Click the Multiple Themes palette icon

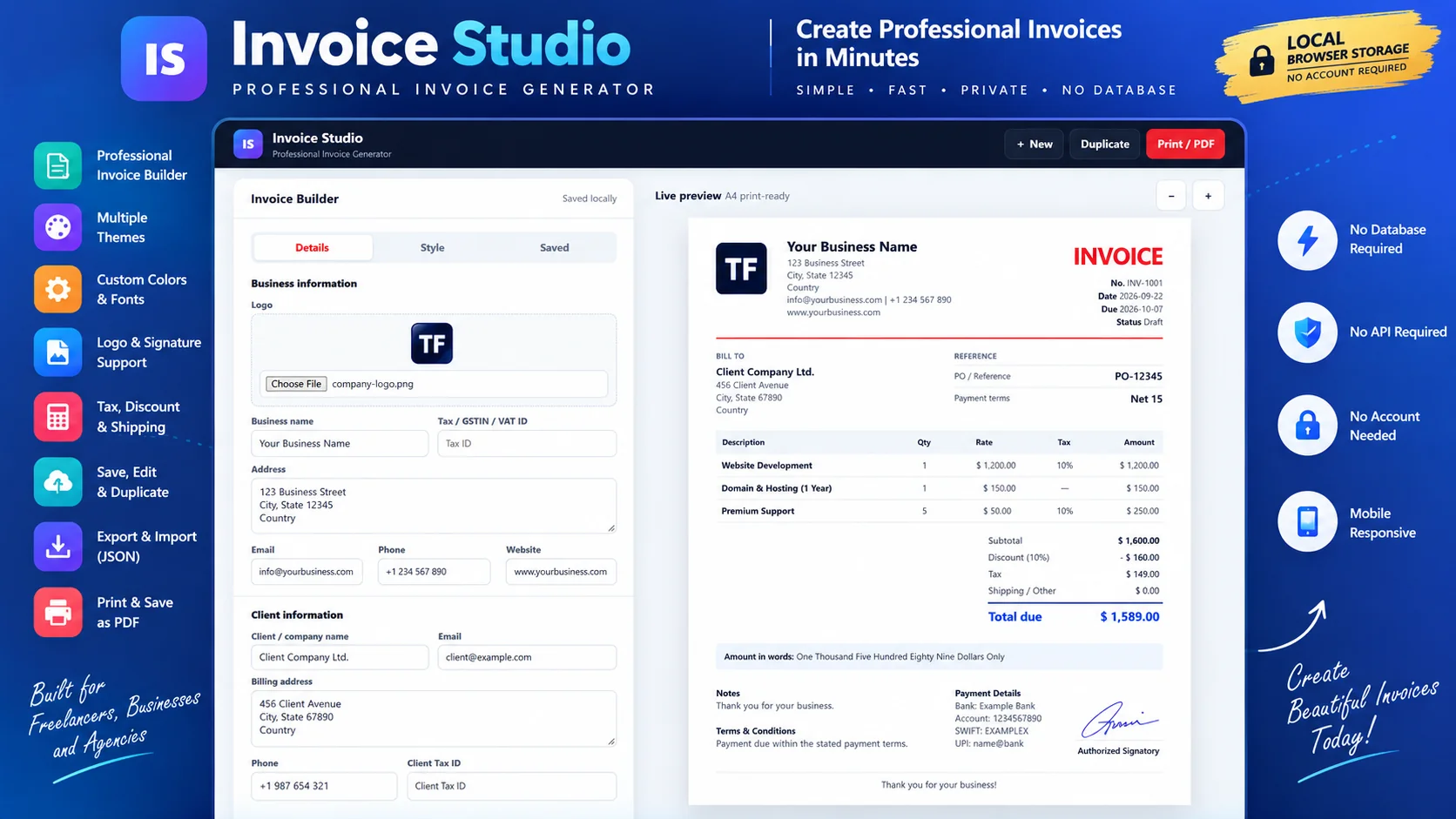coord(57,227)
